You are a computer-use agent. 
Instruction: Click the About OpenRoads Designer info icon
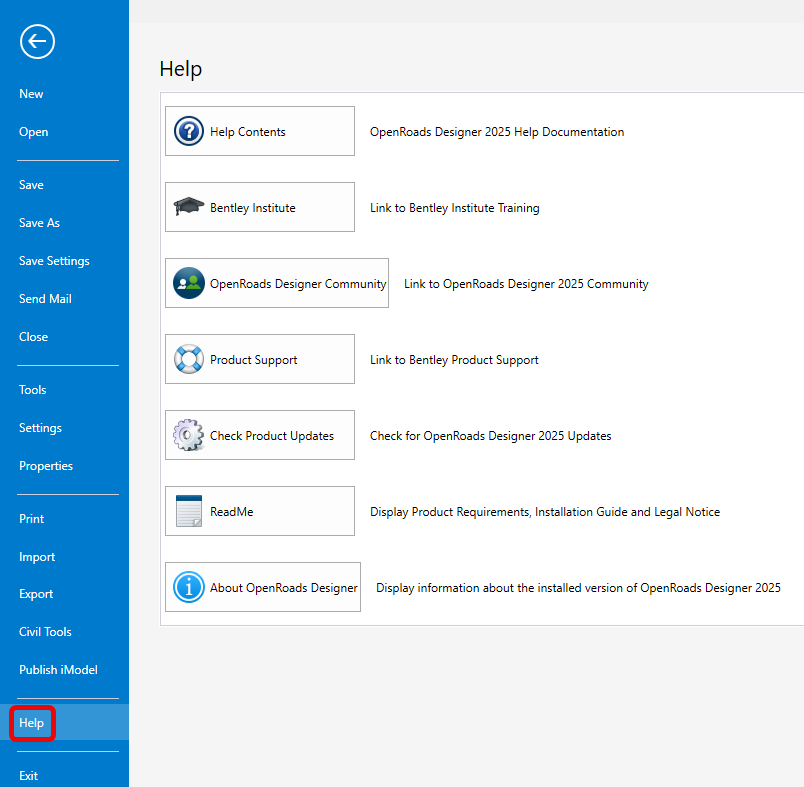188,587
